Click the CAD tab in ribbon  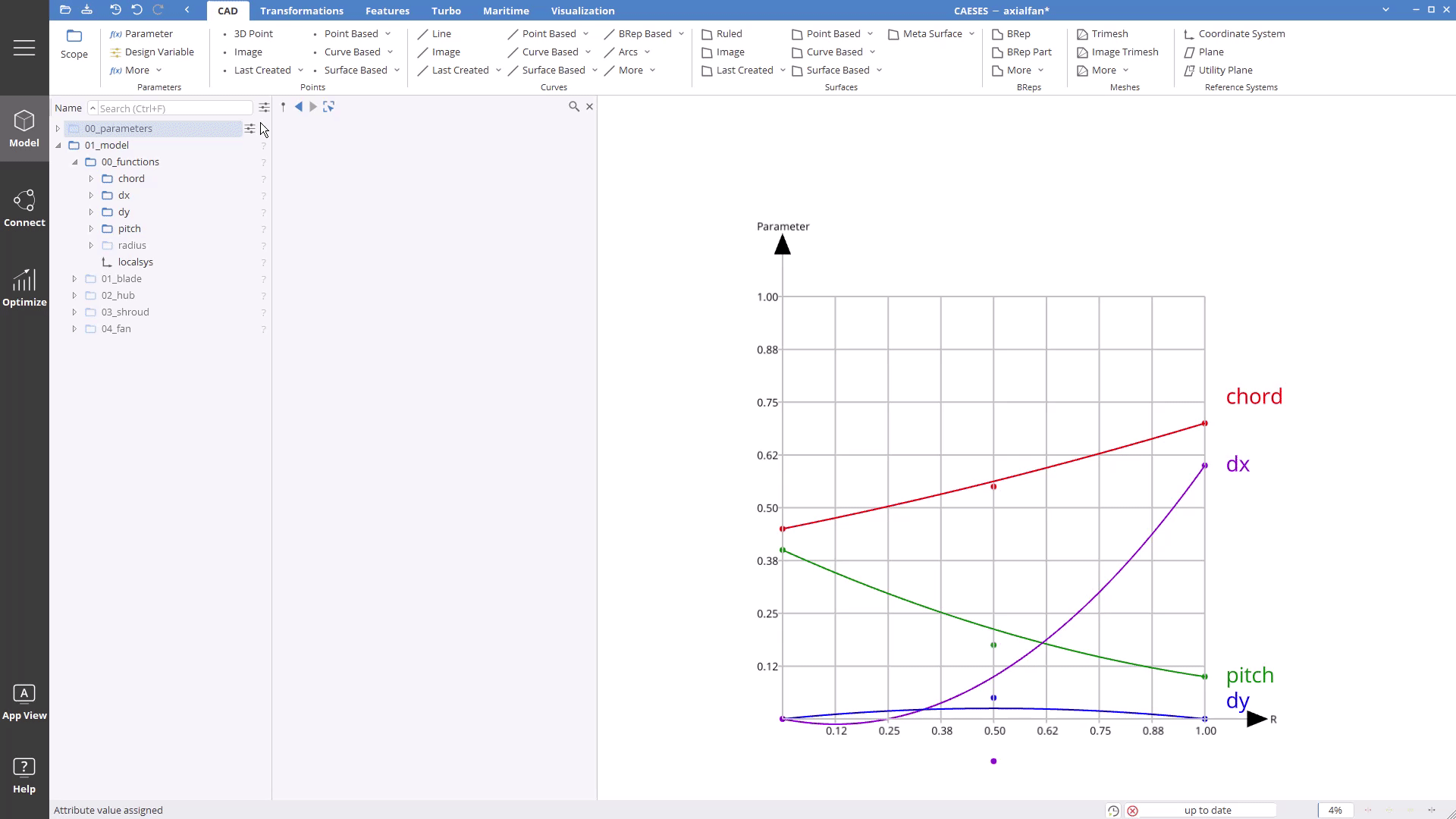coord(227,11)
